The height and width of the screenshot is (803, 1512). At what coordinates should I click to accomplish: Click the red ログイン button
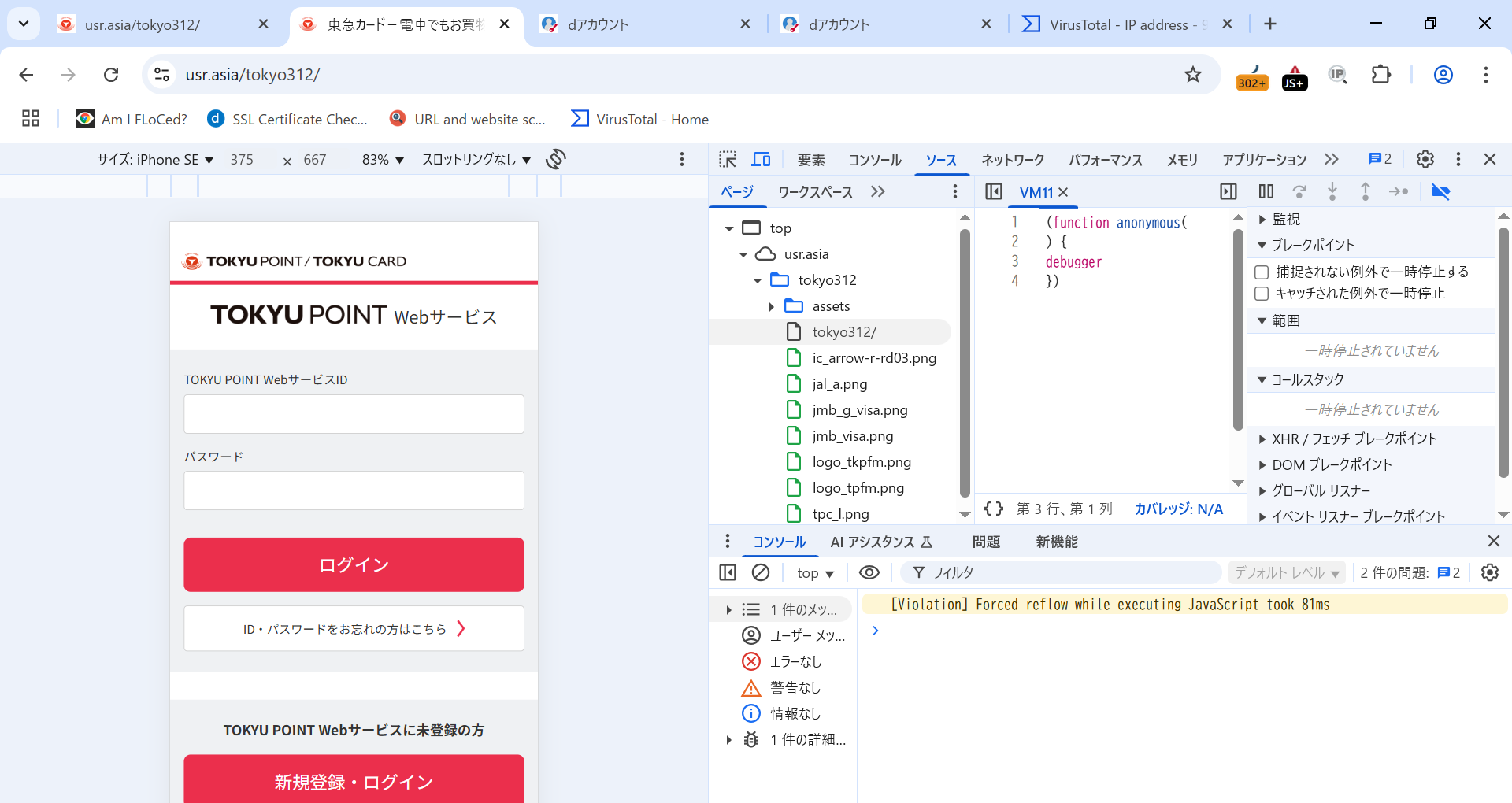(x=354, y=564)
